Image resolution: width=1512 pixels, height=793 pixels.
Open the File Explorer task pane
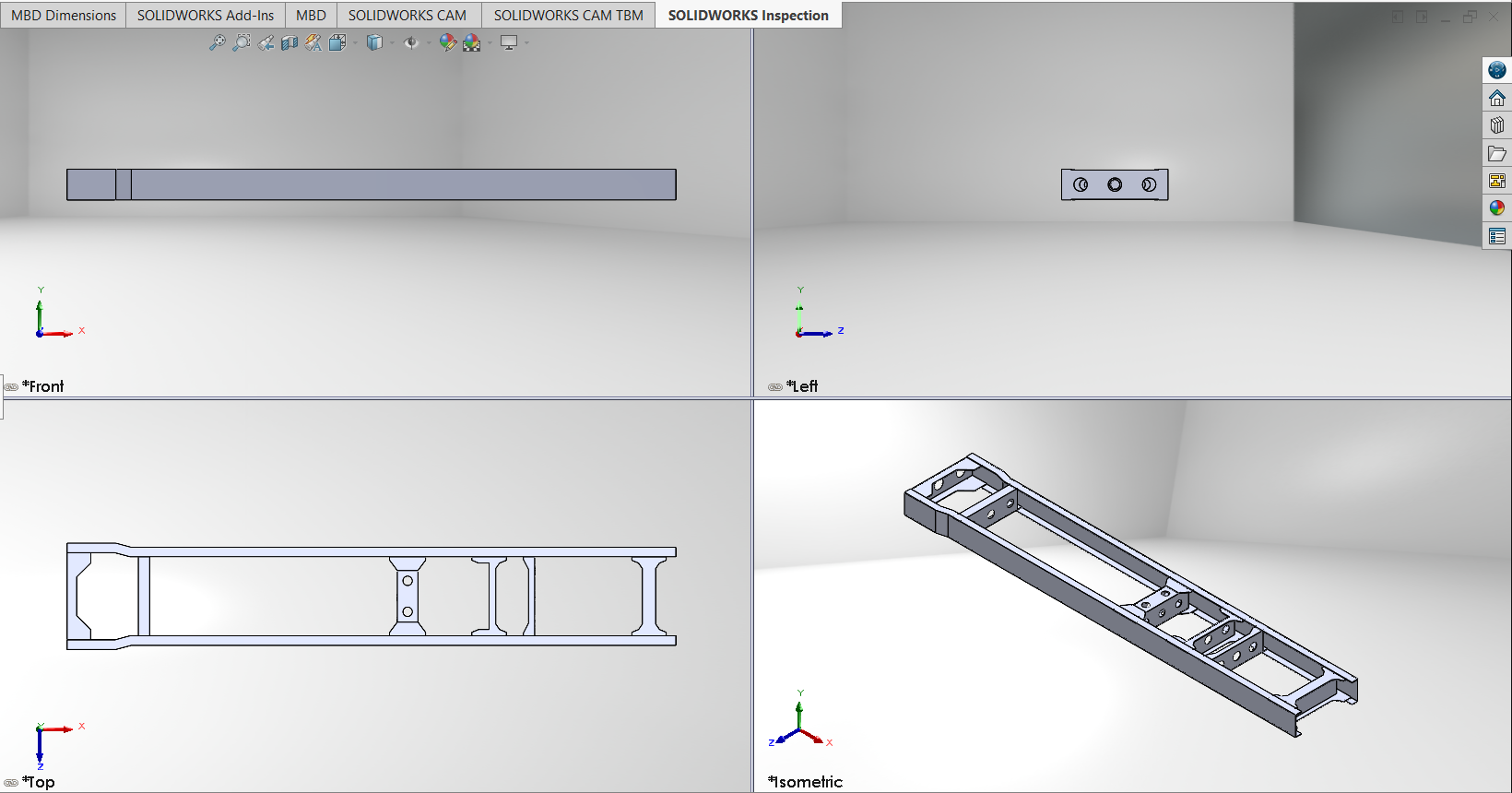(1497, 153)
